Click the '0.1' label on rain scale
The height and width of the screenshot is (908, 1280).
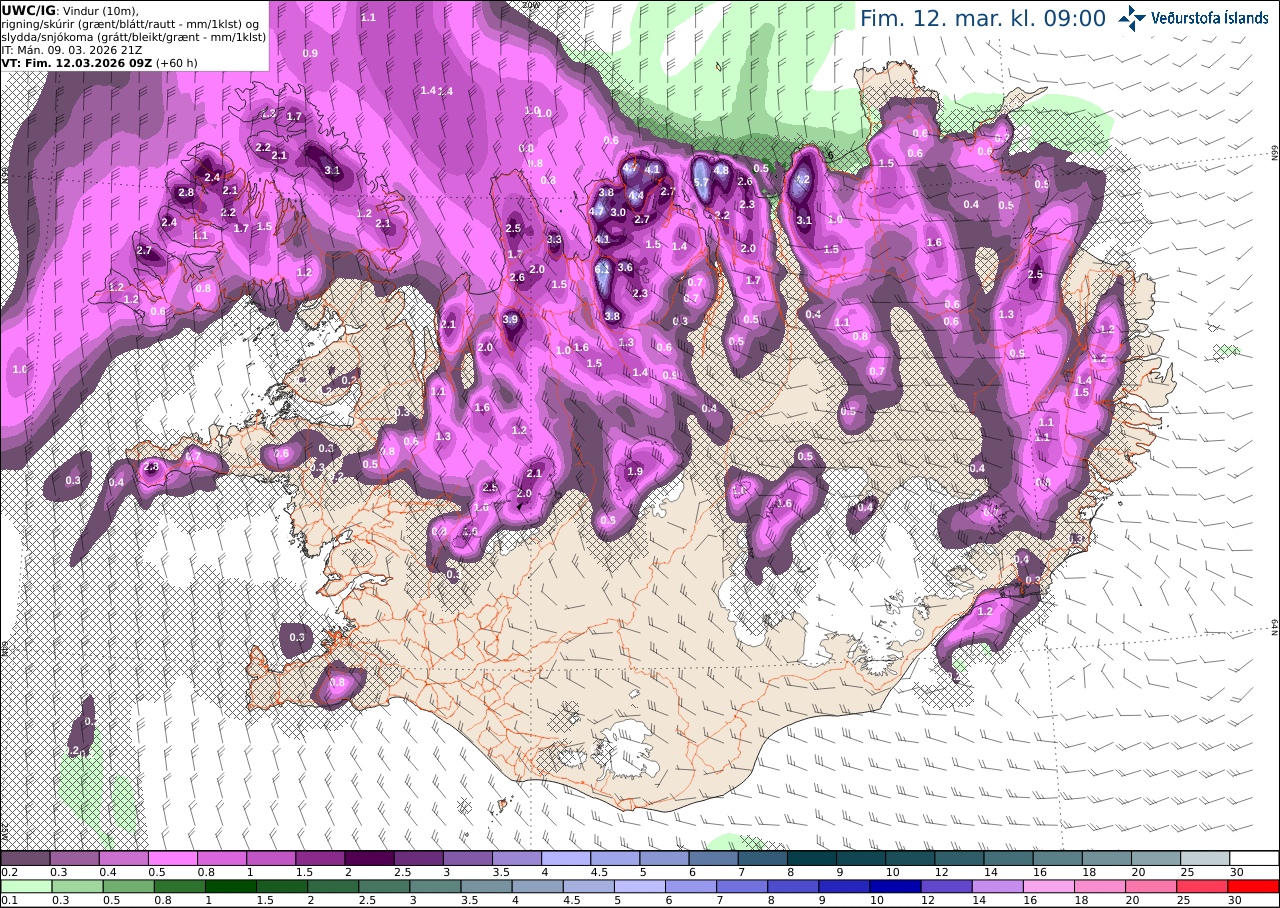pos(9,900)
